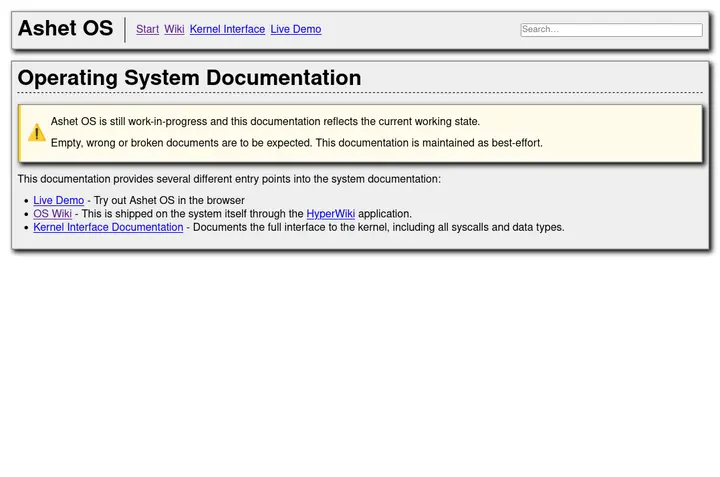The height and width of the screenshot is (477, 720).
Task: Open Kernel Interface from the header navigation
Action: (227, 30)
